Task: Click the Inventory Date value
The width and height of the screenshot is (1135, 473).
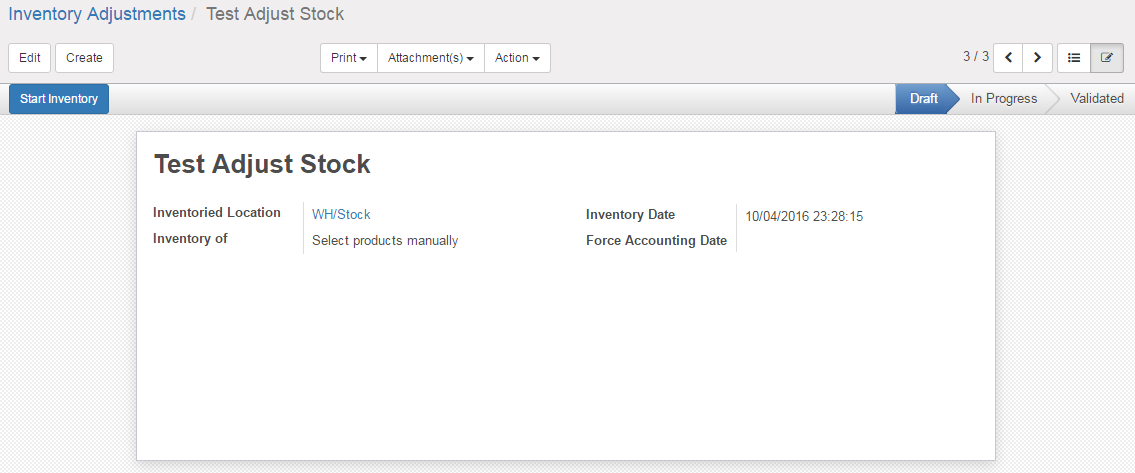Action: click(803, 216)
